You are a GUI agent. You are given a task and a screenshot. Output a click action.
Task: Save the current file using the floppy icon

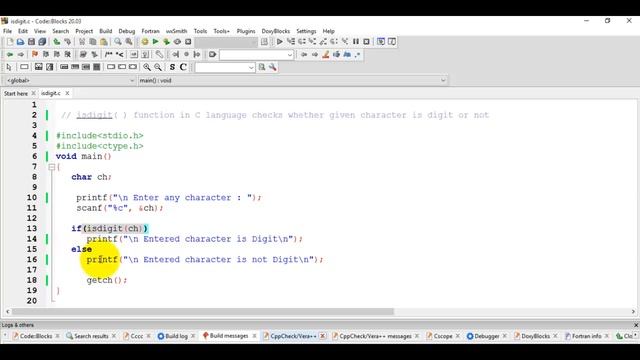(31, 42)
